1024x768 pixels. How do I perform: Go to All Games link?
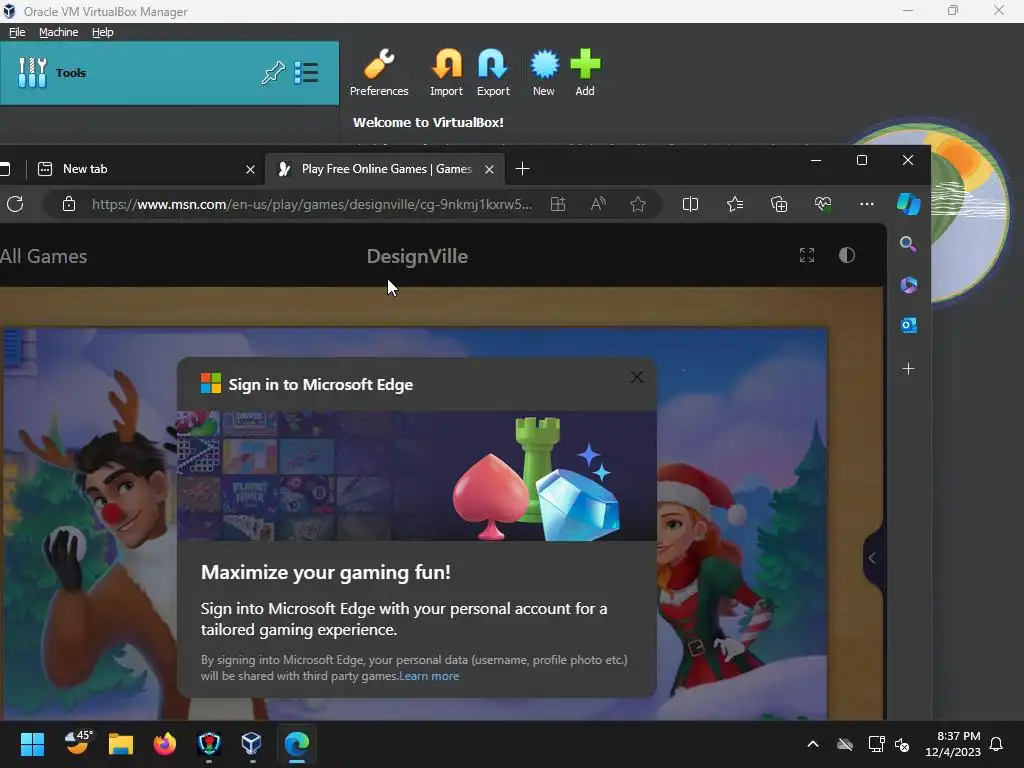[x=44, y=256]
